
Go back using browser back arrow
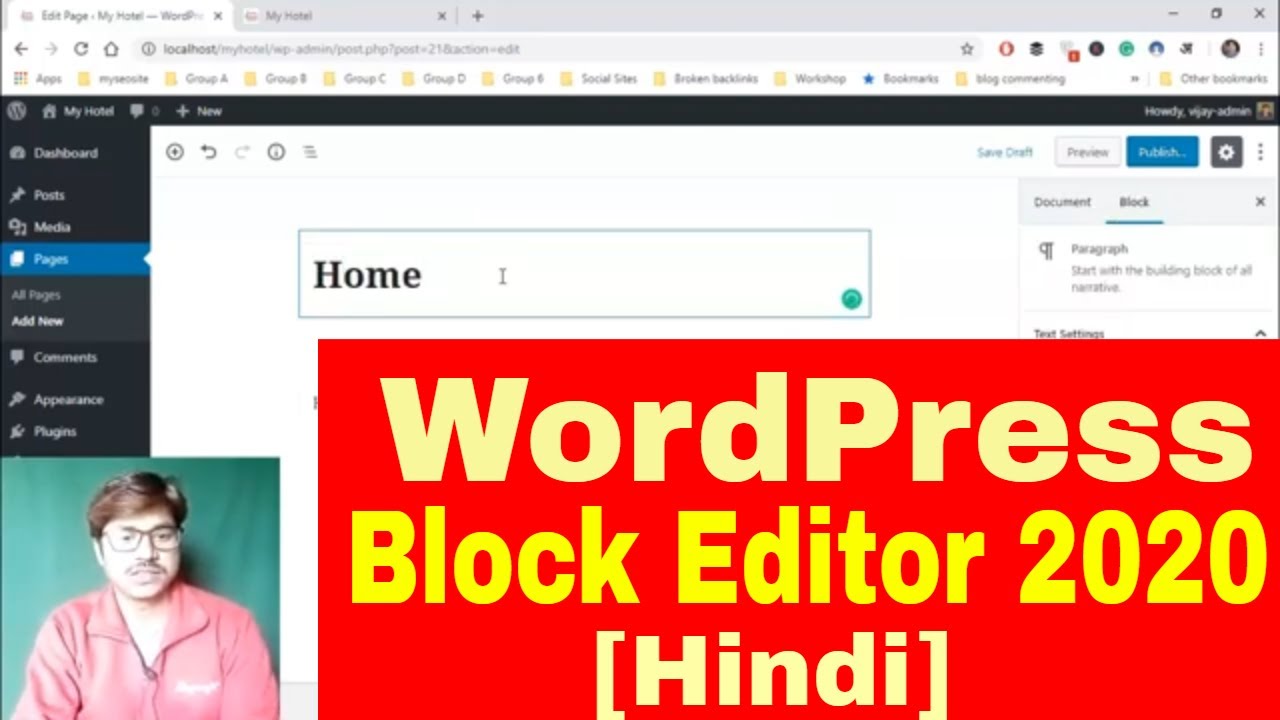[x=21, y=49]
